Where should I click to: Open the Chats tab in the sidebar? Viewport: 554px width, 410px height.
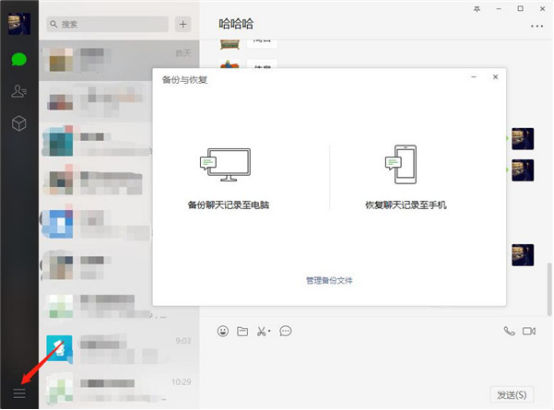coord(19,59)
